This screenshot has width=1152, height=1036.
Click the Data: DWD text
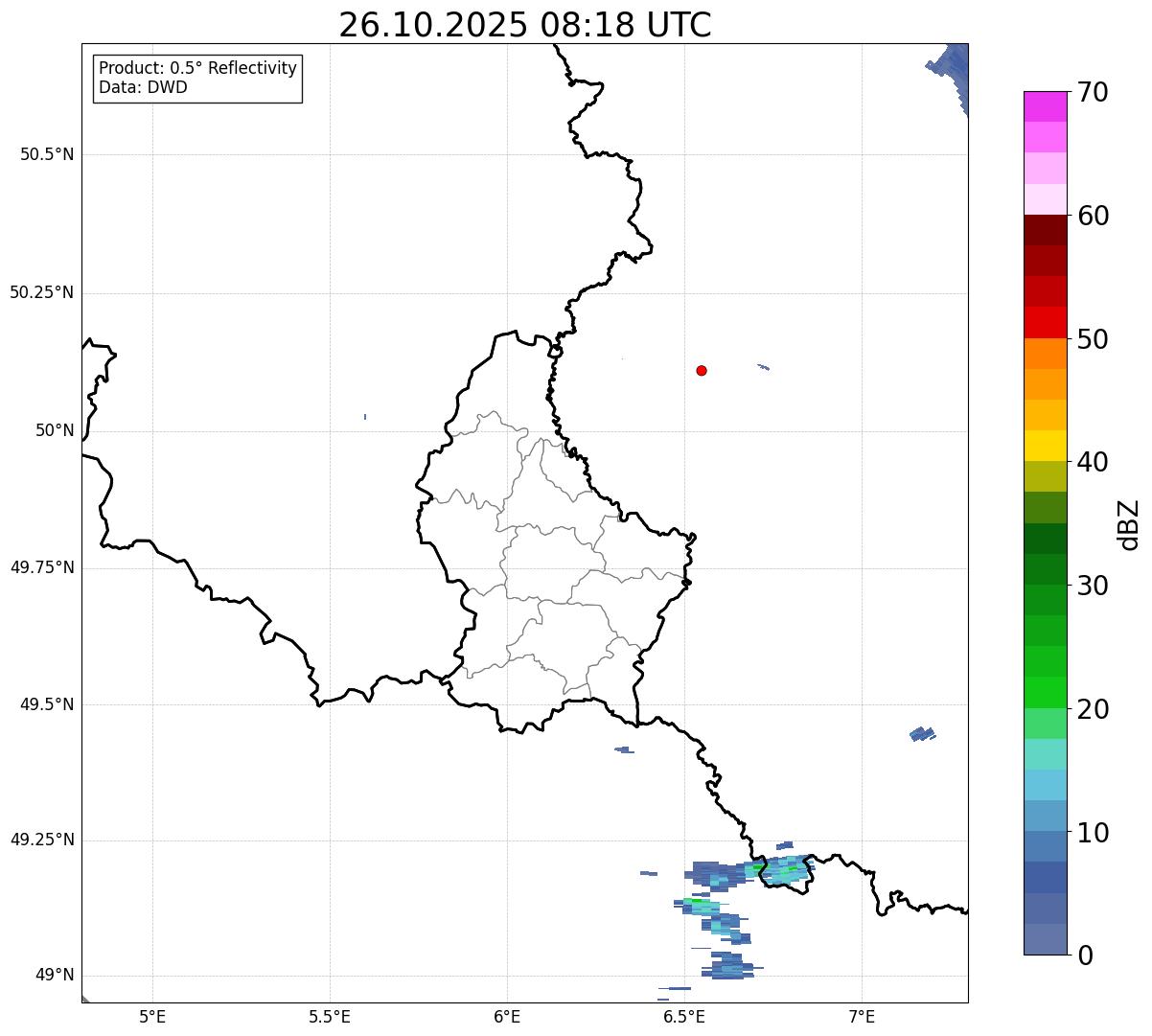[x=143, y=87]
